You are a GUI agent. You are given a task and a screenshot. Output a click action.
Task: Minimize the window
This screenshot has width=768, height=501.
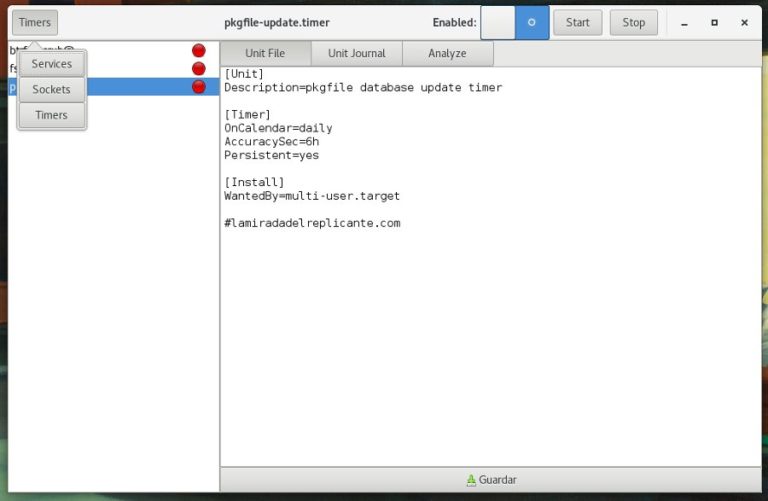pyautogui.click(x=684, y=23)
